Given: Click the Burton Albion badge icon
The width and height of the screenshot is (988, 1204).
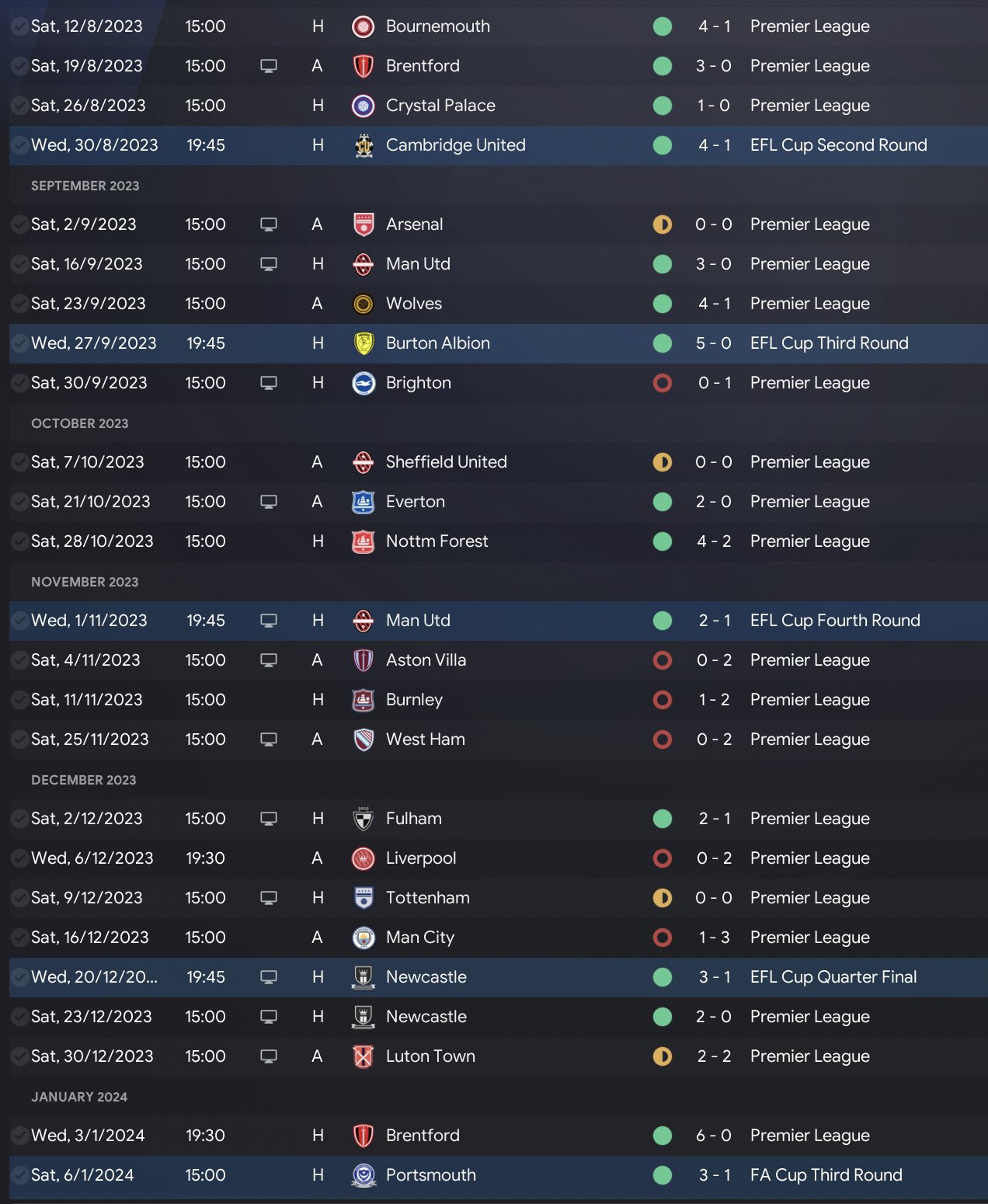Looking at the screenshot, I should (363, 343).
